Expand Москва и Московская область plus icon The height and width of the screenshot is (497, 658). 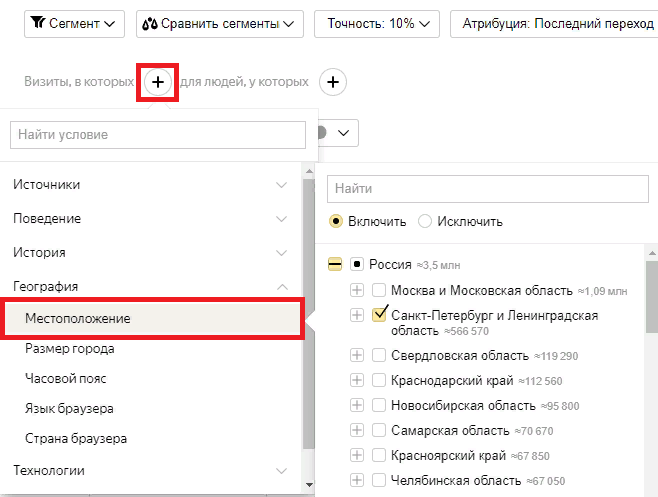point(357,290)
